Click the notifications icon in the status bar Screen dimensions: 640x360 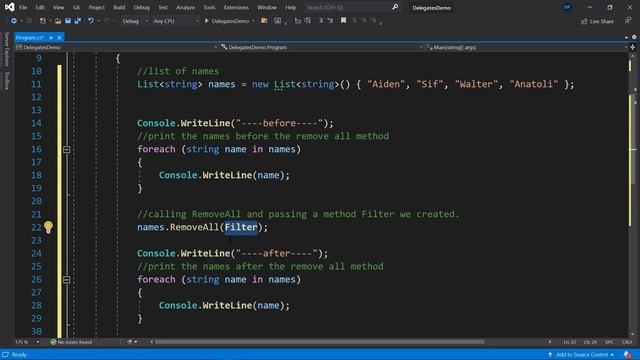627,355
